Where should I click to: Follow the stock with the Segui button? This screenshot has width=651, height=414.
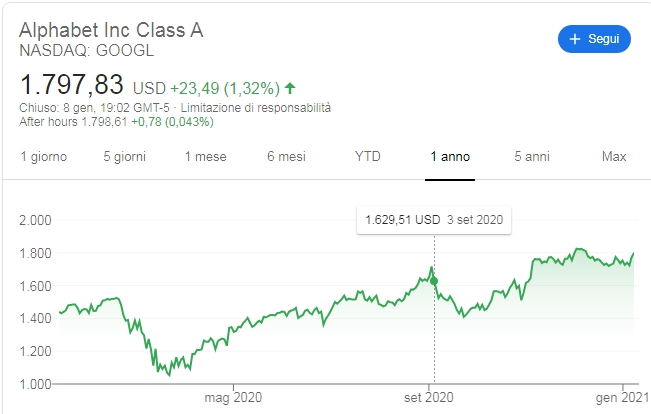tap(594, 39)
